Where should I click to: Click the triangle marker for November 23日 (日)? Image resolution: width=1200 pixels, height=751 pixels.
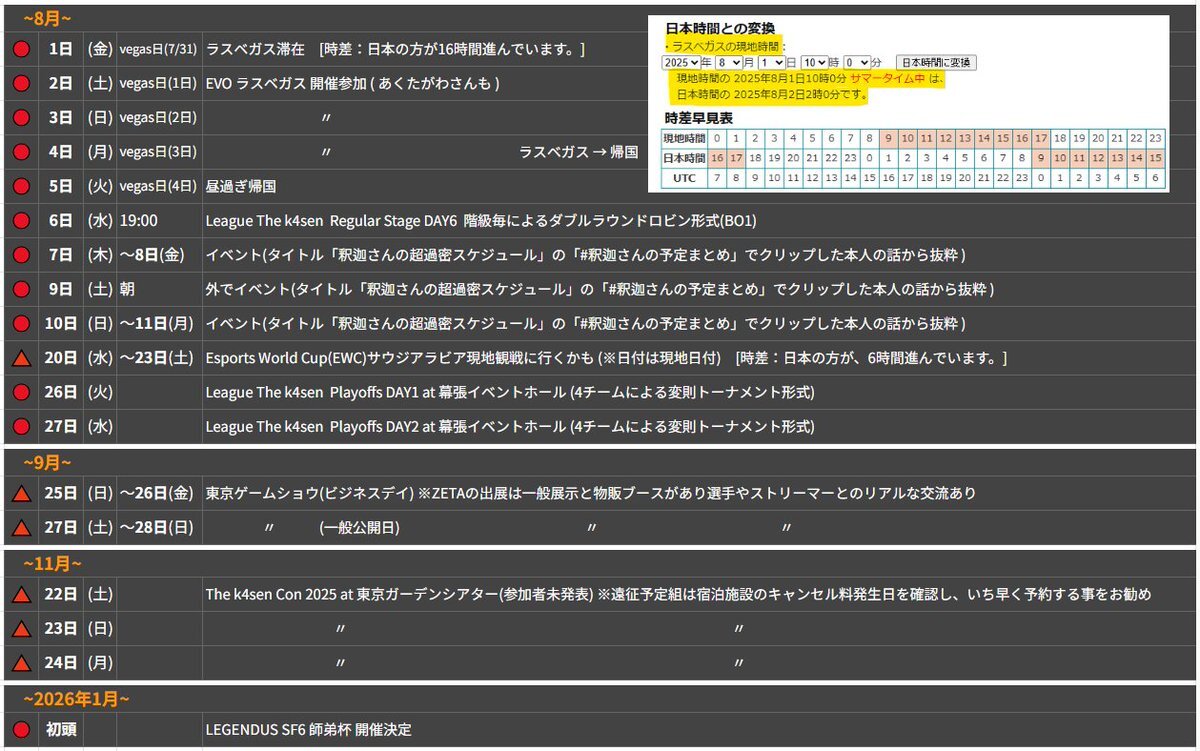[x=21, y=629]
